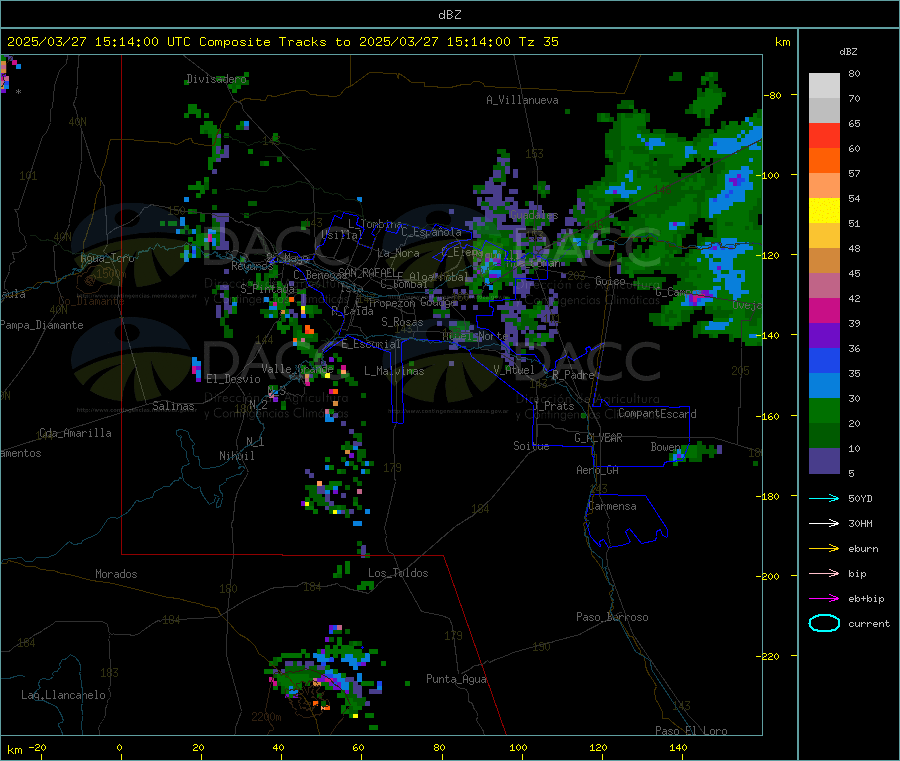Select the light grey swatch below 80 label
Viewport: 900px width, 761px height.
point(824,86)
